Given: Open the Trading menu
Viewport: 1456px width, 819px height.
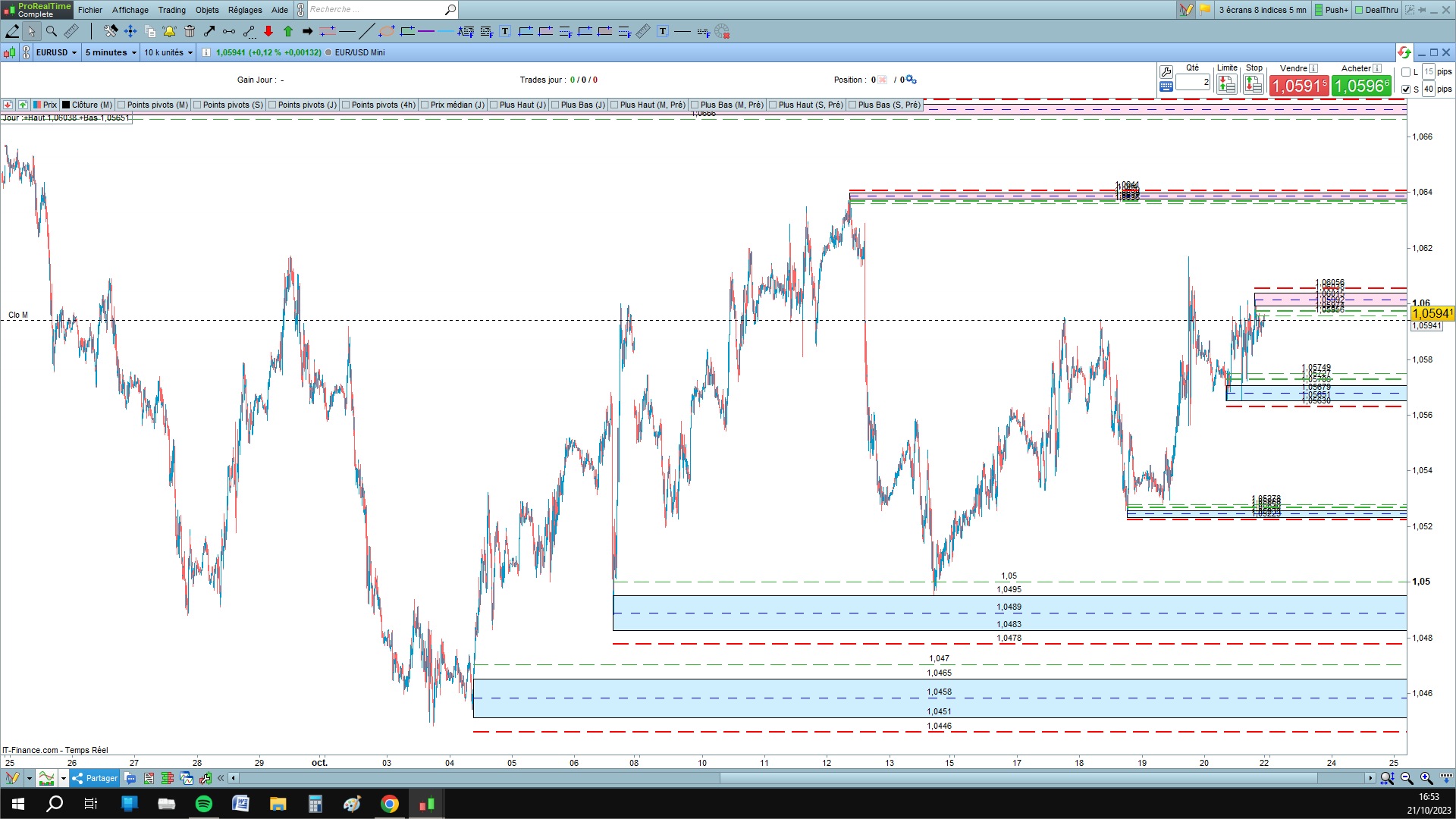Looking at the screenshot, I should 171,10.
